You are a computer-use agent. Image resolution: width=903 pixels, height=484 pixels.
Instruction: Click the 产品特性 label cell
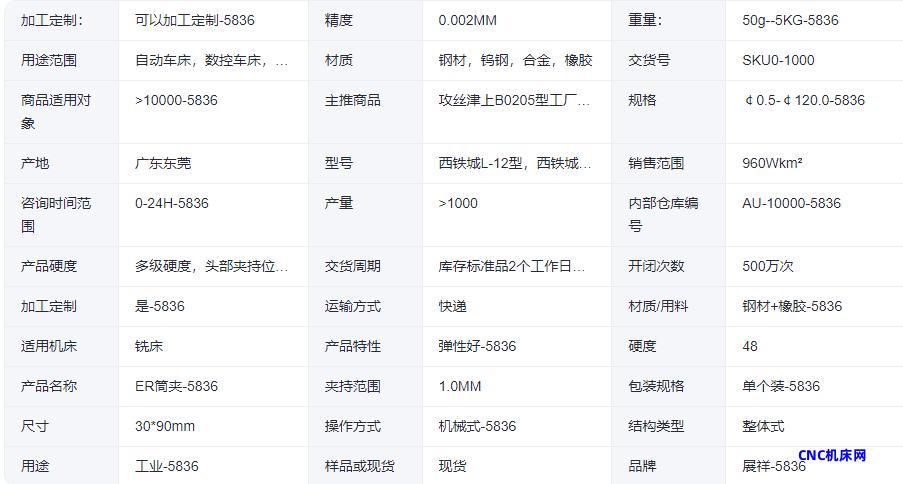coord(352,346)
